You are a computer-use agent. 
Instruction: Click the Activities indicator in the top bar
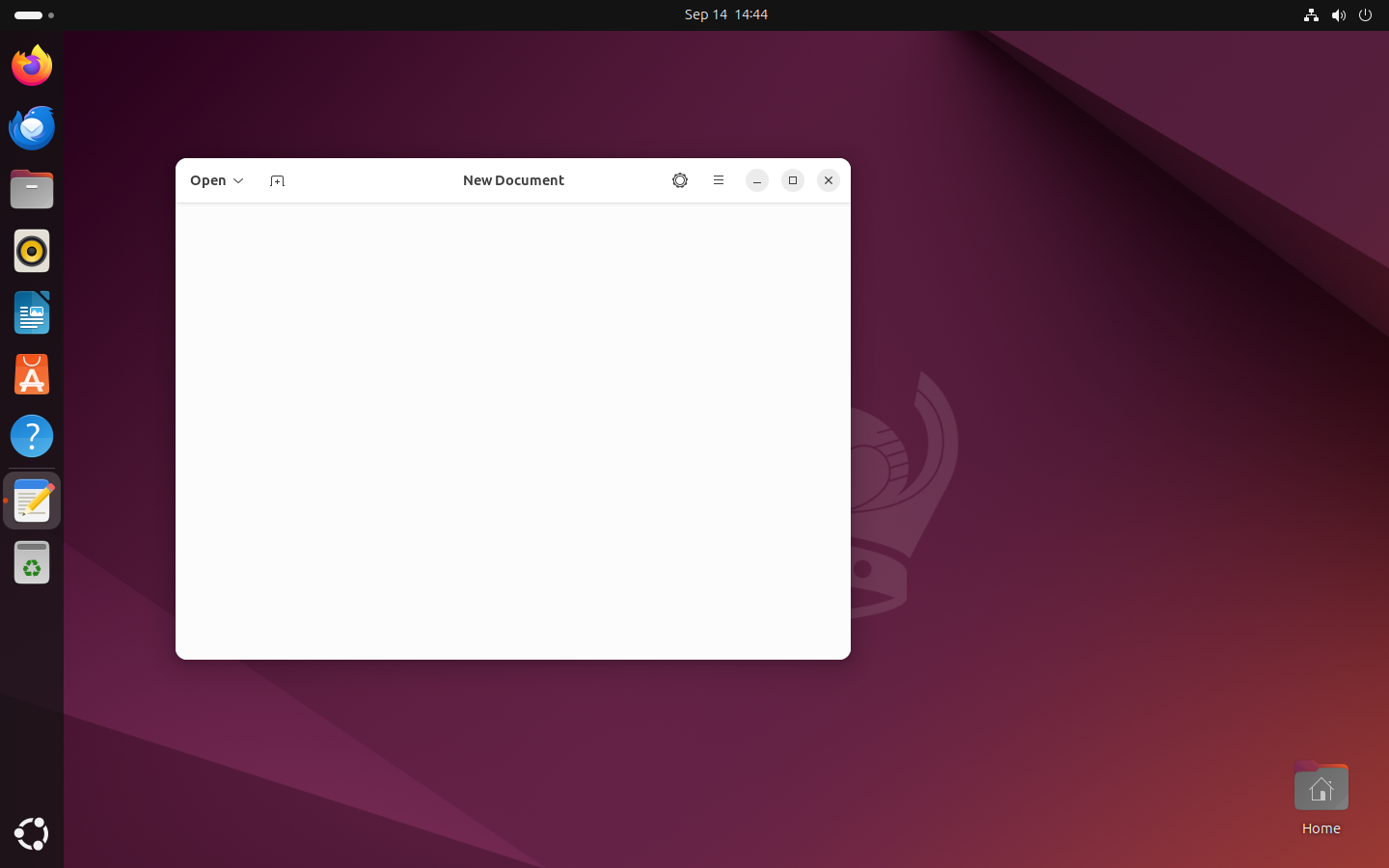(x=34, y=15)
